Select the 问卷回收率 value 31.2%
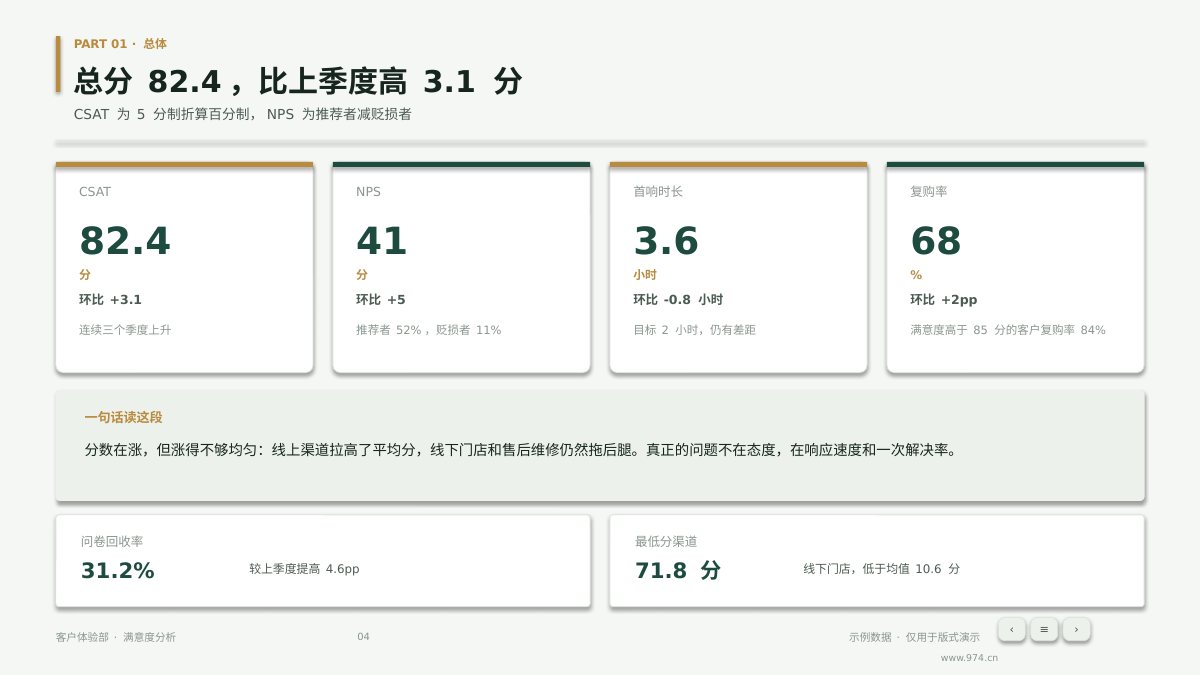This screenshot has height=675, width=1200. [118, 571]
